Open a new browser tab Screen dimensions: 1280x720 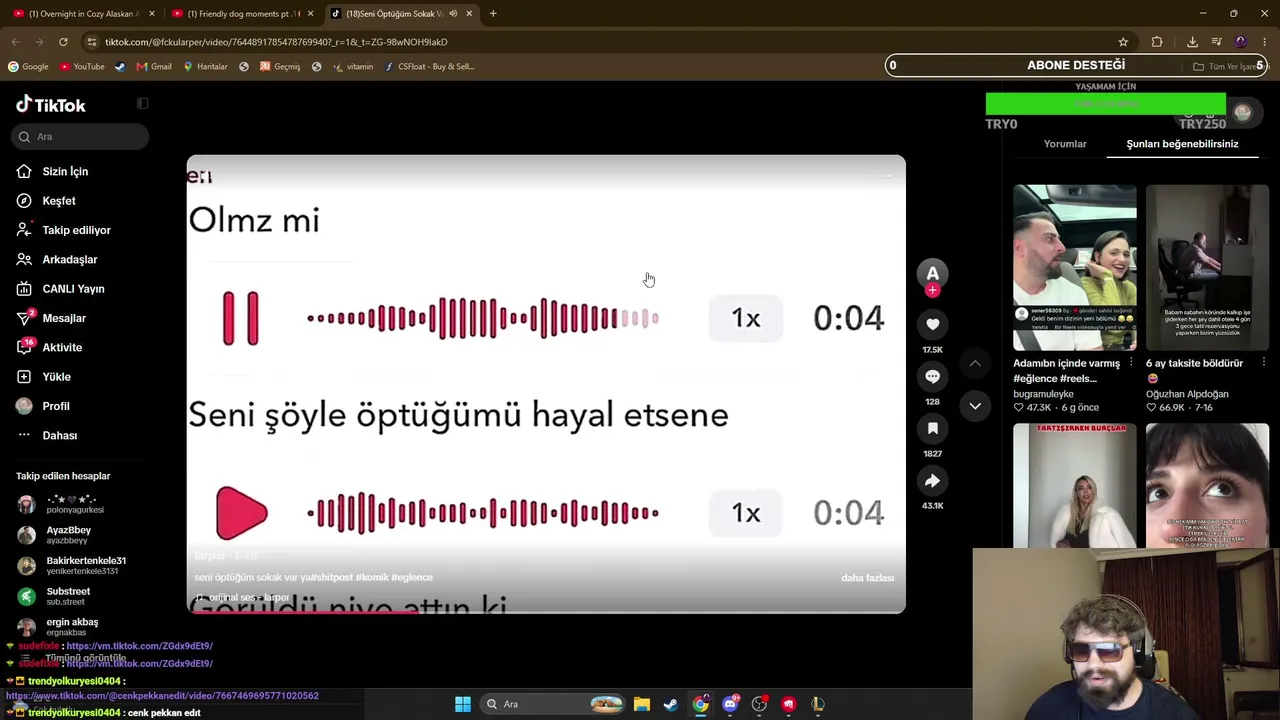493,14
